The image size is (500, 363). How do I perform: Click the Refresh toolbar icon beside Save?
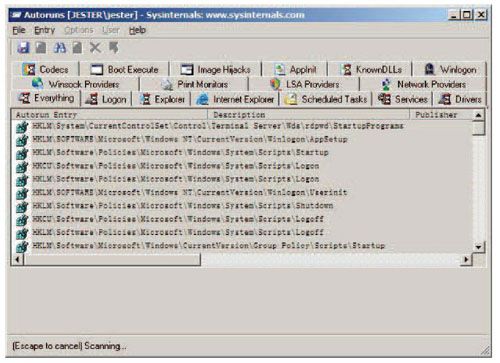pos(41,48)
